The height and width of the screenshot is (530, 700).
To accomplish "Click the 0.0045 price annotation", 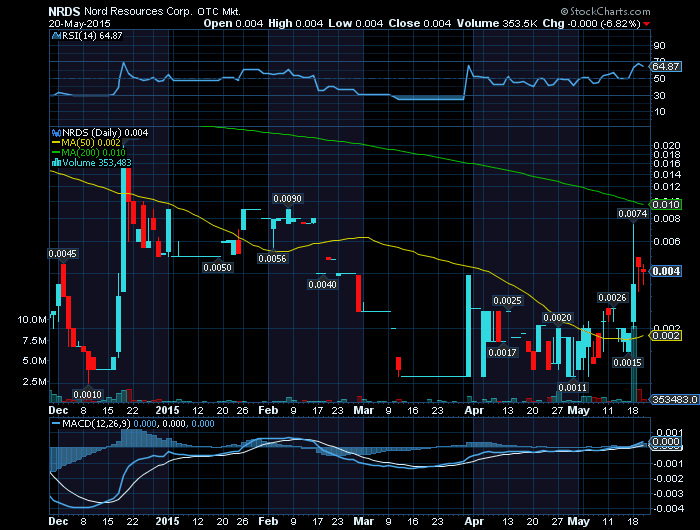I will tap(63, 254).
